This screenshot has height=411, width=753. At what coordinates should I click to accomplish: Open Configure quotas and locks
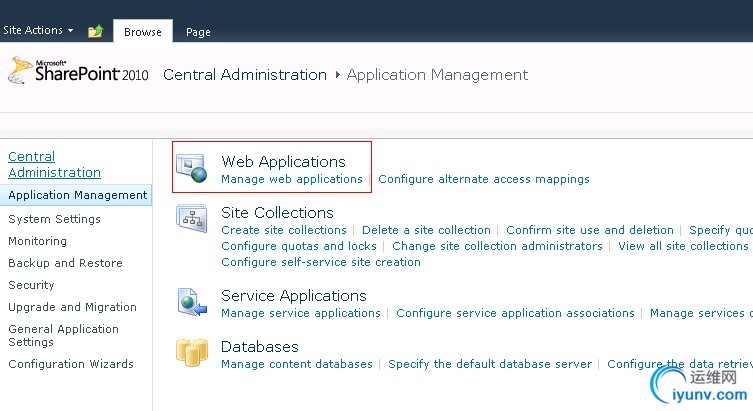[x=299, y=246]
